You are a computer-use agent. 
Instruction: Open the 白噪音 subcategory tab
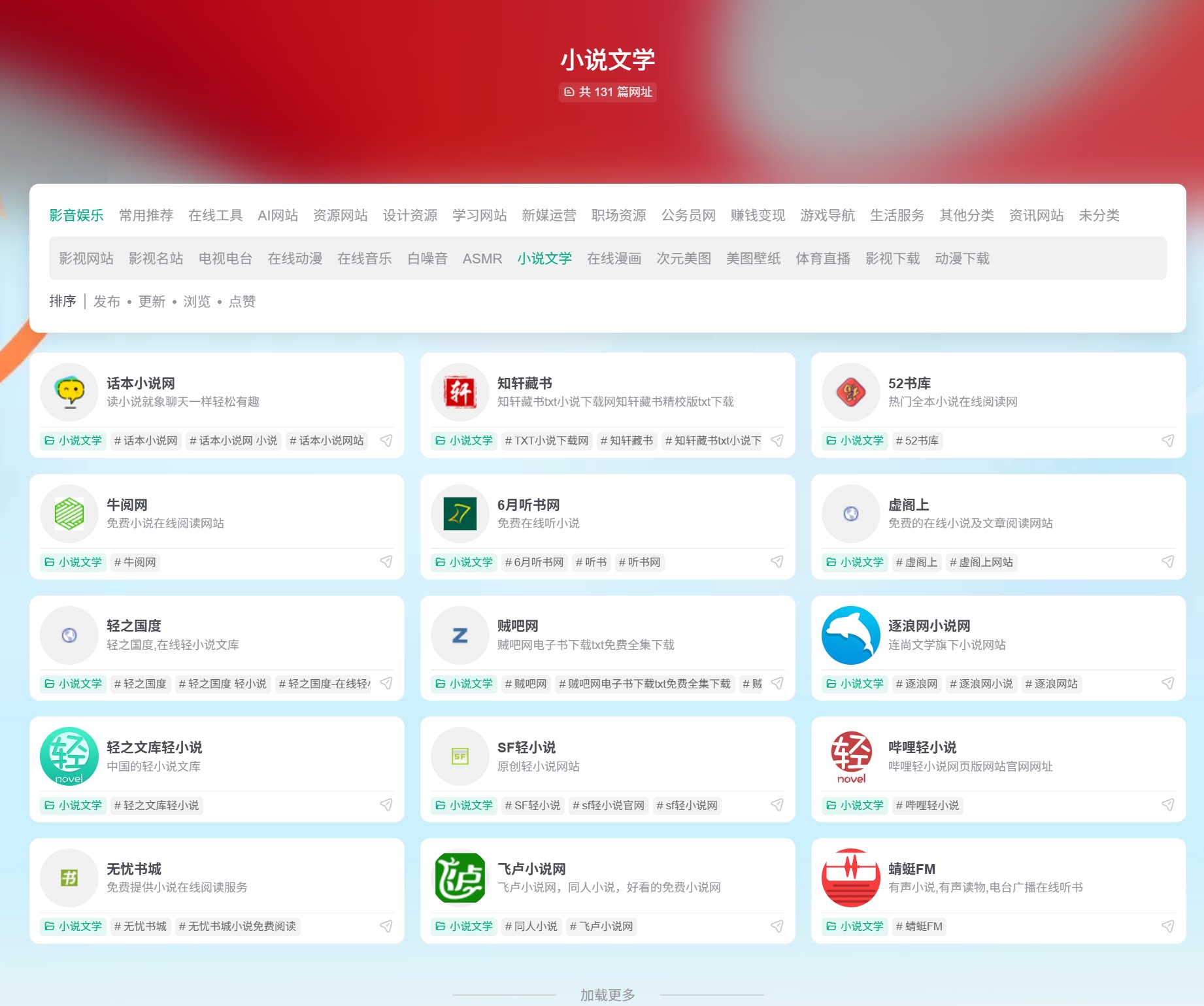(426, 258)
